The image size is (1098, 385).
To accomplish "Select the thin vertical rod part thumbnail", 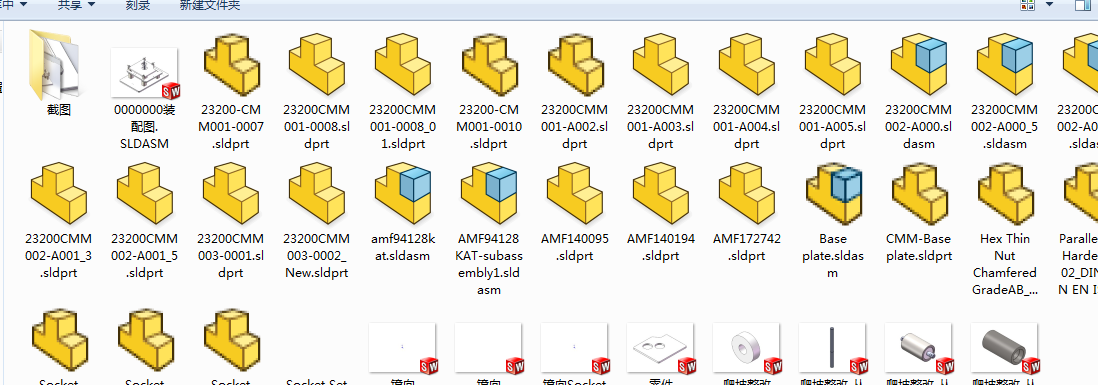I will coord(833,348).
